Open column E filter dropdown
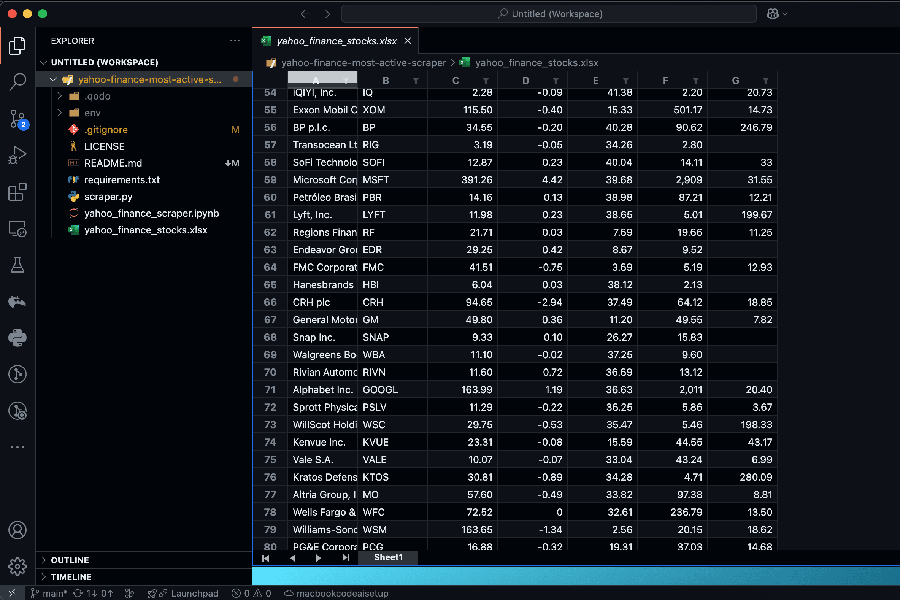Image resolution: width=900 pixels, height=600 pixels. tap(626, 81)
